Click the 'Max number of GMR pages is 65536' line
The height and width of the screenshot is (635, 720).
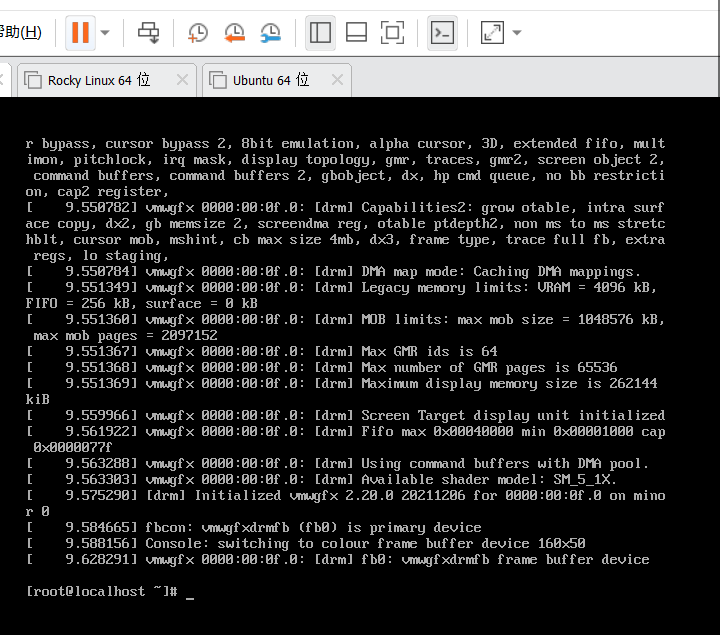pos(321,367)
